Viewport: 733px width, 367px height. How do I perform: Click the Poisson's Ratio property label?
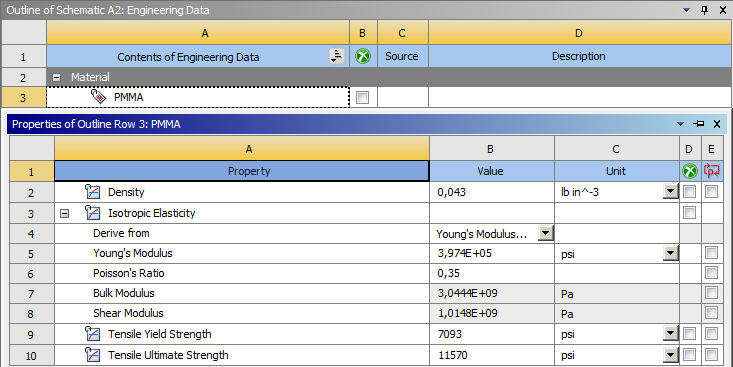pos(129,273)
